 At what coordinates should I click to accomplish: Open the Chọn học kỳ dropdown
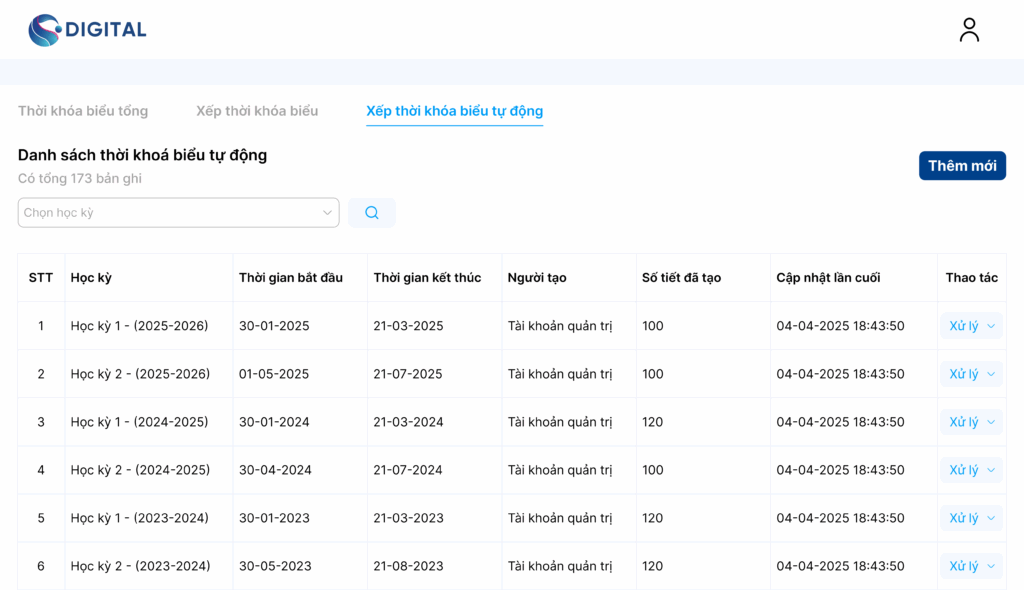(178, 213)
